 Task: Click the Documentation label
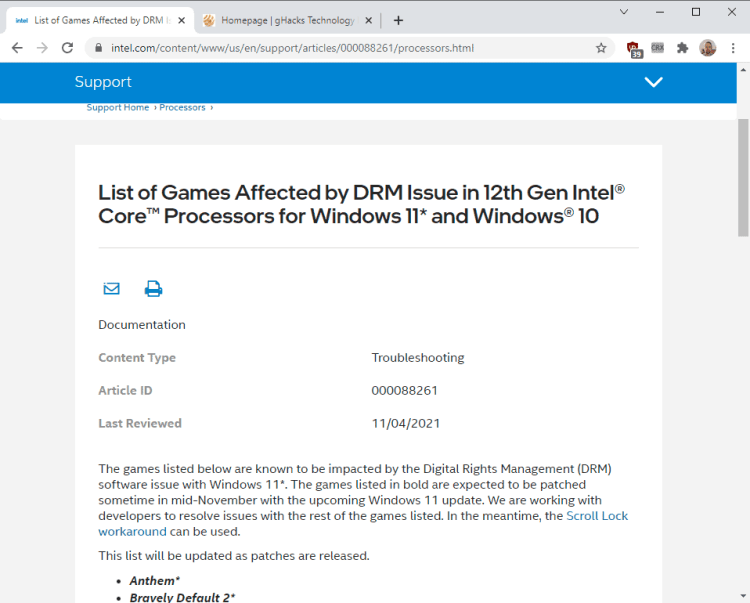(142, 325)
